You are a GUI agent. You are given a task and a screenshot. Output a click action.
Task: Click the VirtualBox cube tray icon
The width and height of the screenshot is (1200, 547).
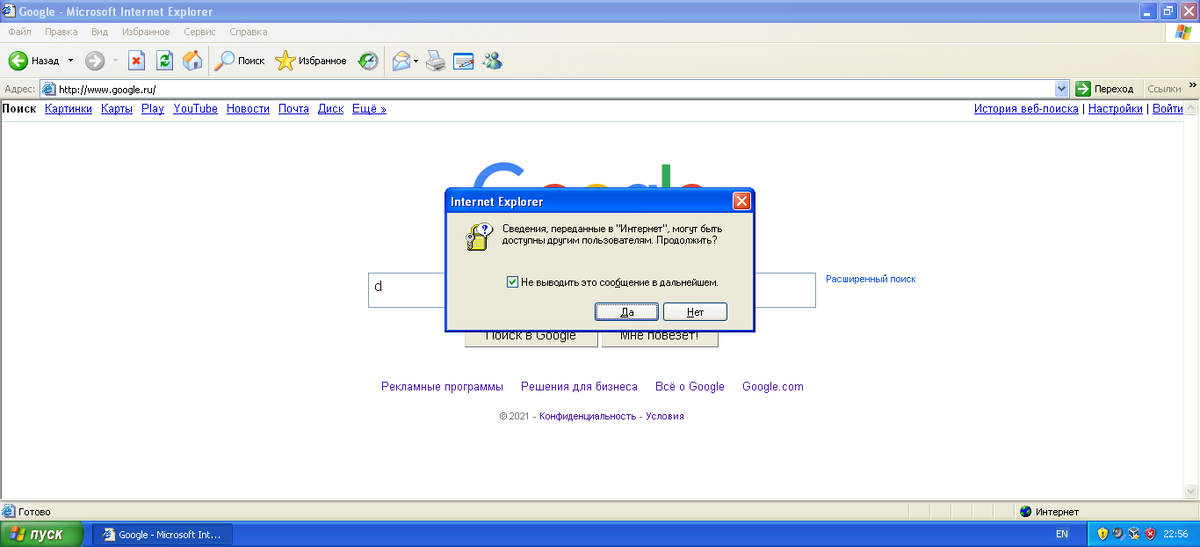pos(1133,534)
